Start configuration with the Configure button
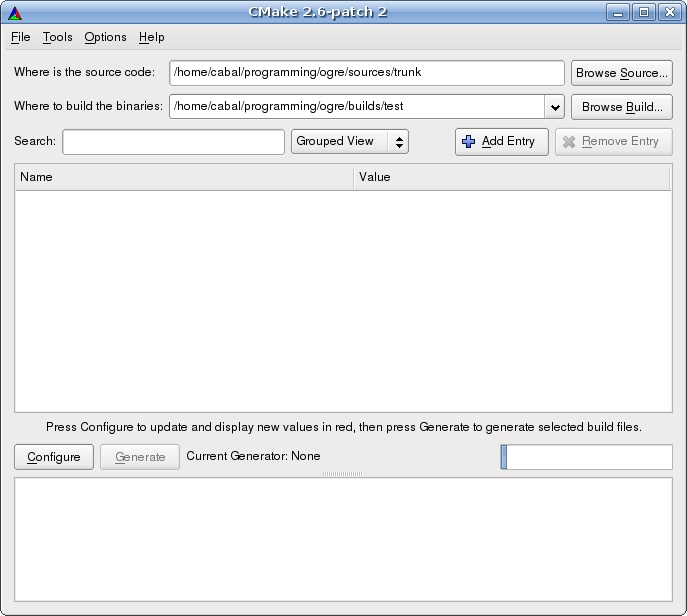Image resolution: width=687 pixels, height=616 pixels. pyautogui.click(x=54, y=457)
